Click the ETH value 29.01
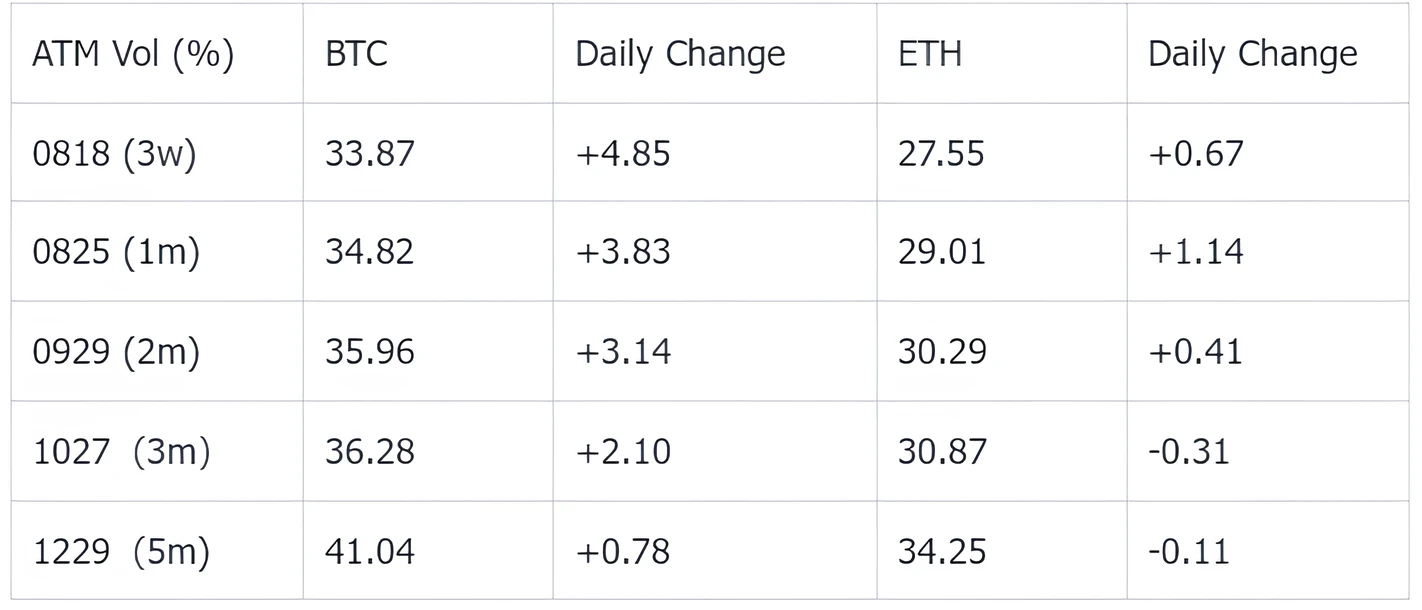 (x=941, y=251)
